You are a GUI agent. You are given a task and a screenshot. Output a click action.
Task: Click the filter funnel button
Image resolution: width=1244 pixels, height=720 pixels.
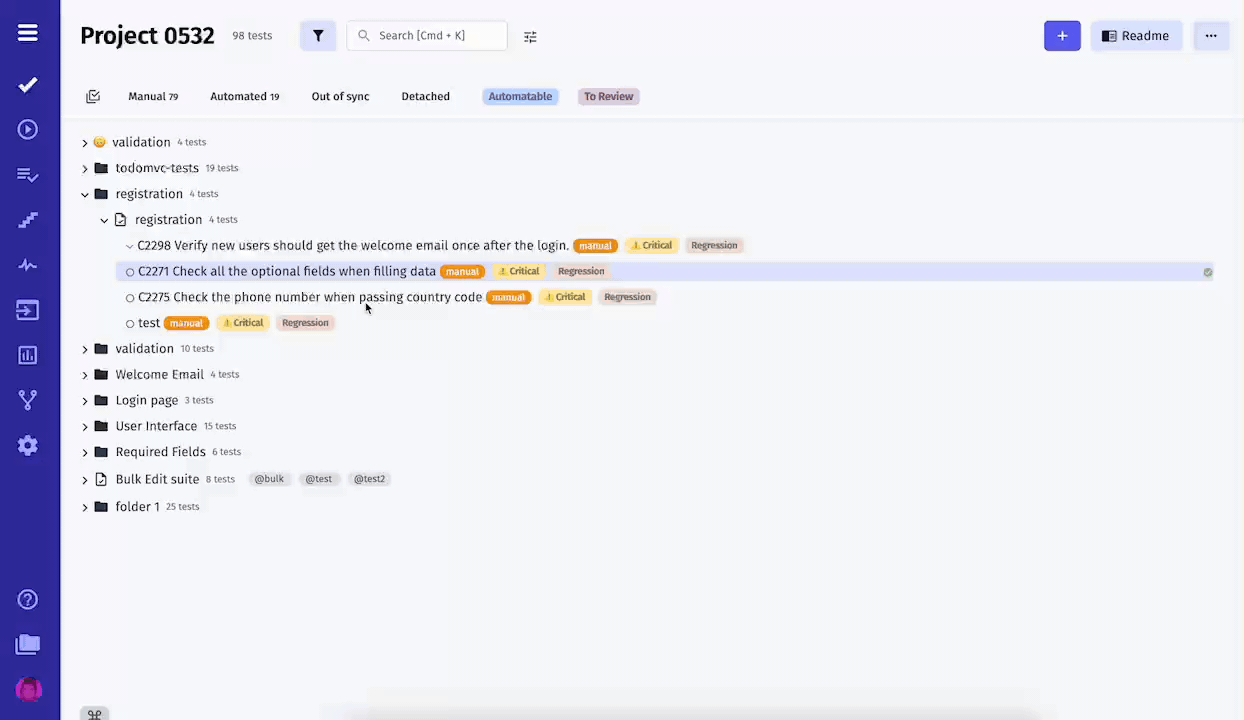[318, 36]
